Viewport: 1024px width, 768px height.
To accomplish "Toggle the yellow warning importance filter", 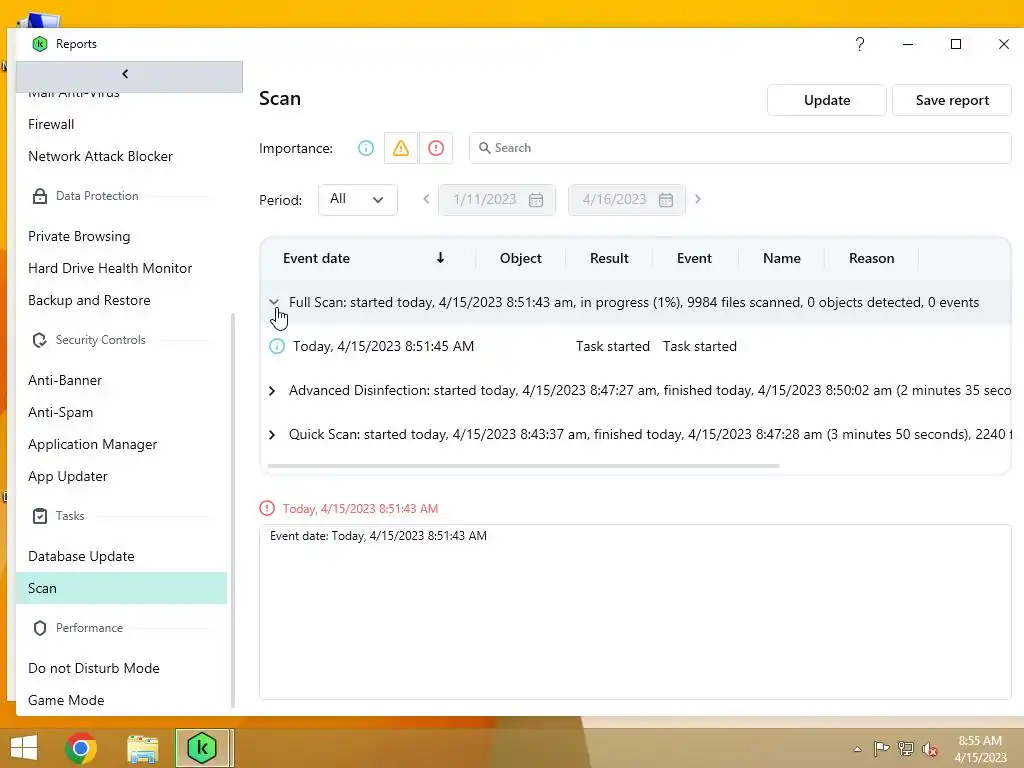I will coord(401,148).
